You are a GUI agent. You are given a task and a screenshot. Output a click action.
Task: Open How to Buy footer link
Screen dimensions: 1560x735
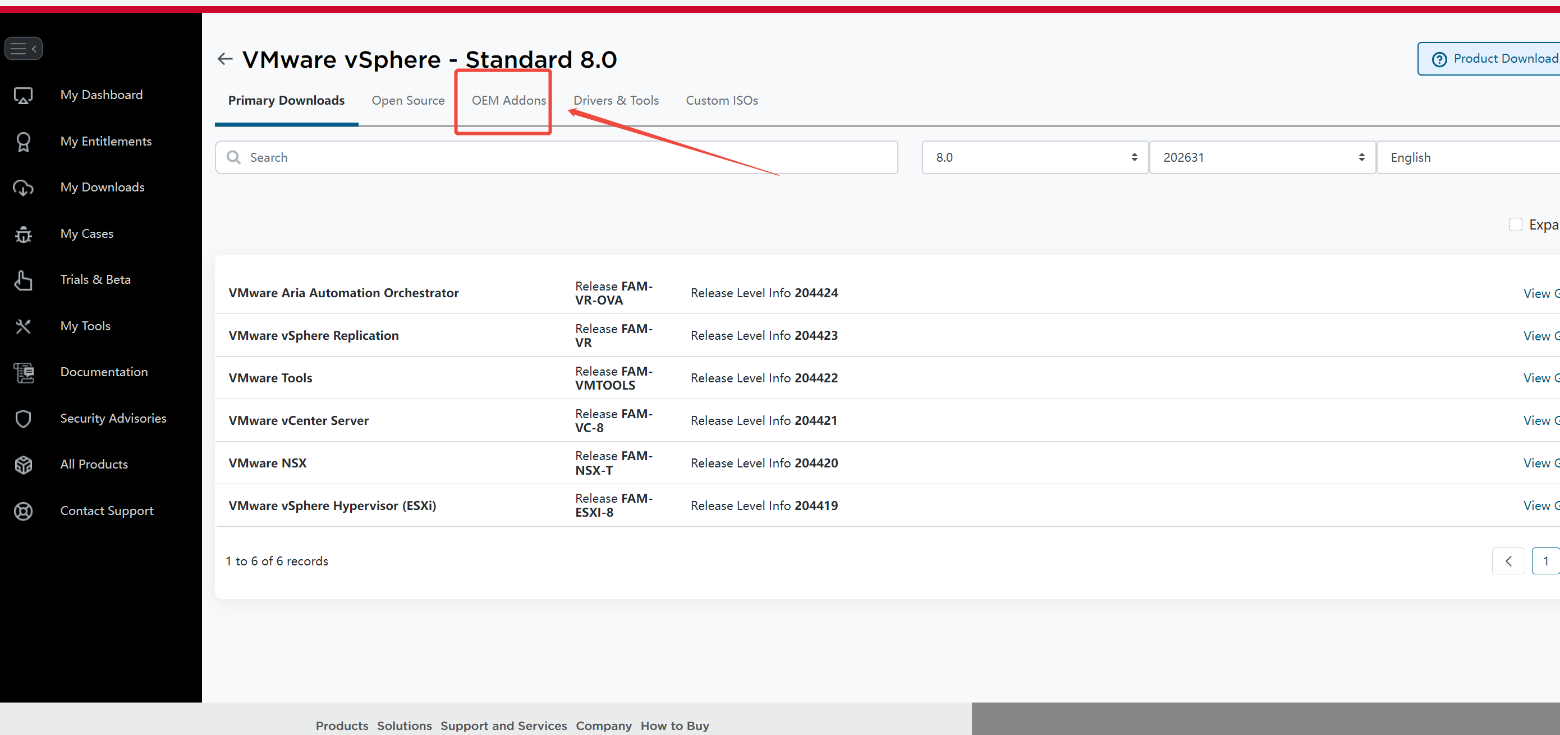pos(675,726)
